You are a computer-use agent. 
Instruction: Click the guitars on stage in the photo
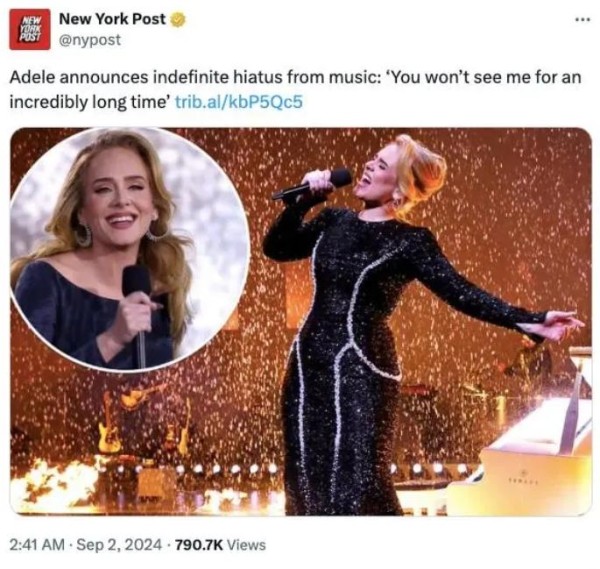tap(143, 419)
